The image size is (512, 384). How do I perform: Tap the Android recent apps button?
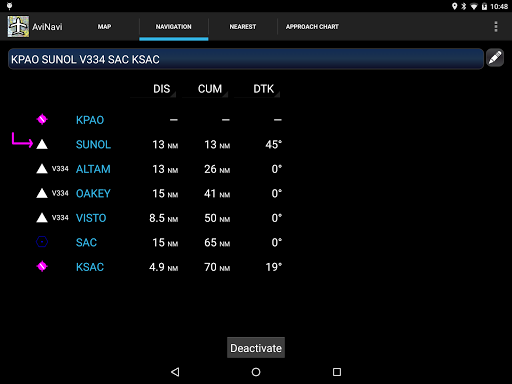point(337,372)
